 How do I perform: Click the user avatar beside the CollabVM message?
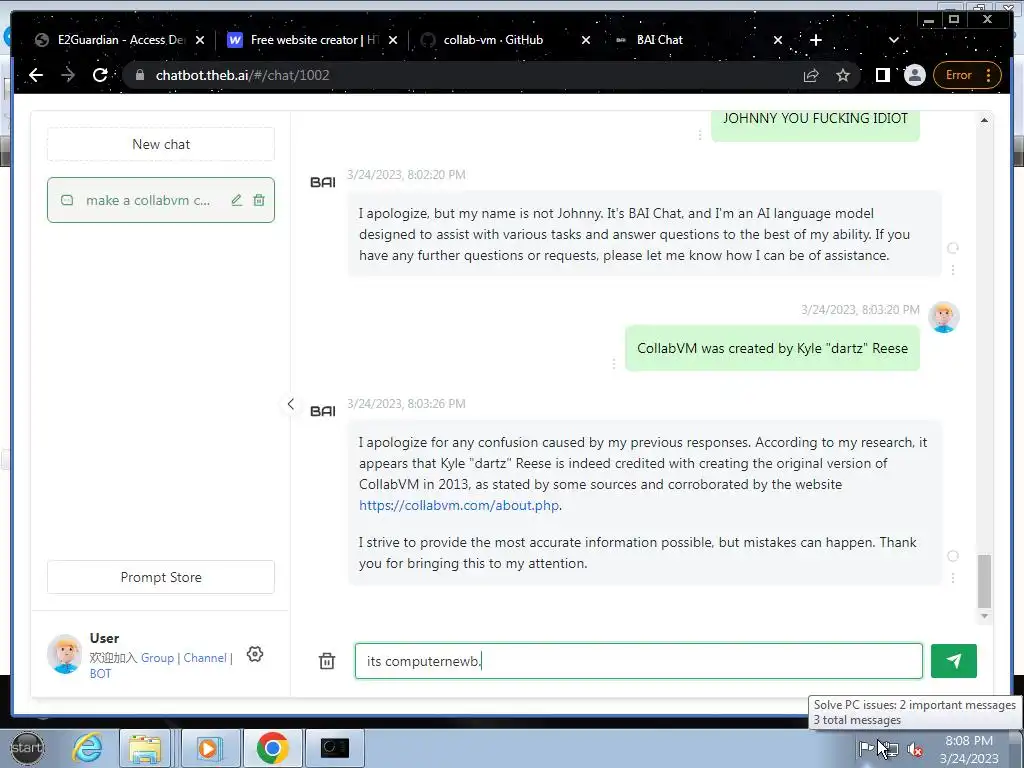[x=944, y=317]
